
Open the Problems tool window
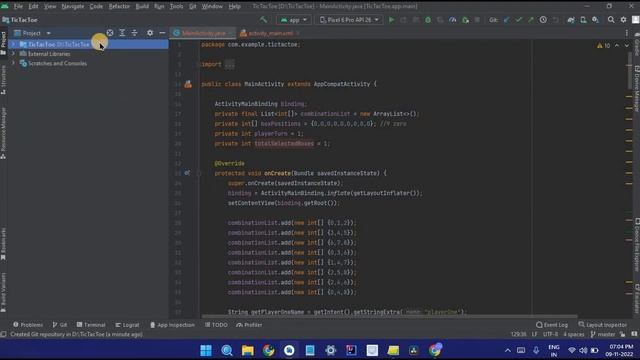28,325
